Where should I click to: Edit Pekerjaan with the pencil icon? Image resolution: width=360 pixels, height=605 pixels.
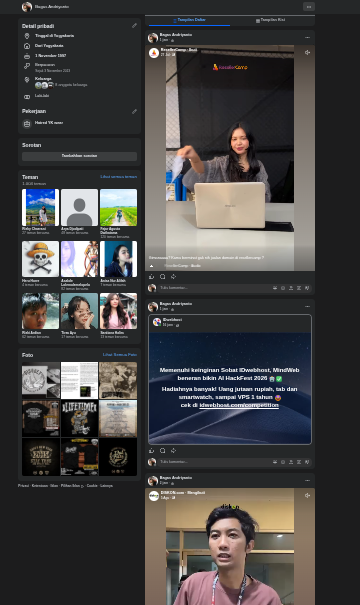(x=134, y=112)
